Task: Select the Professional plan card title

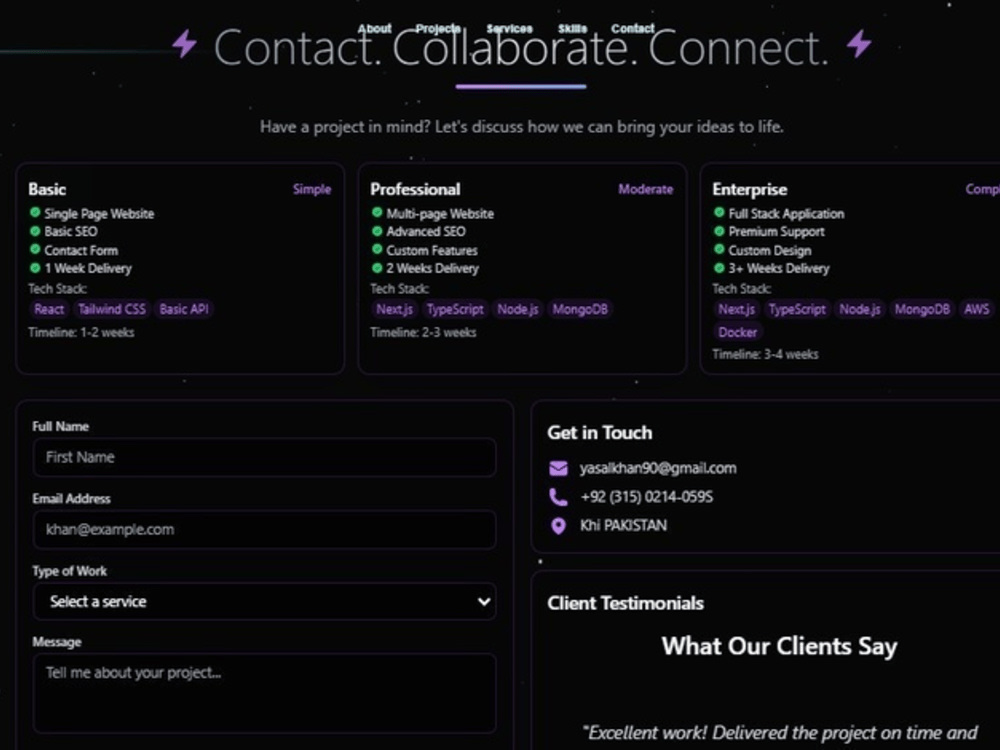Action: tap(415, 189)
